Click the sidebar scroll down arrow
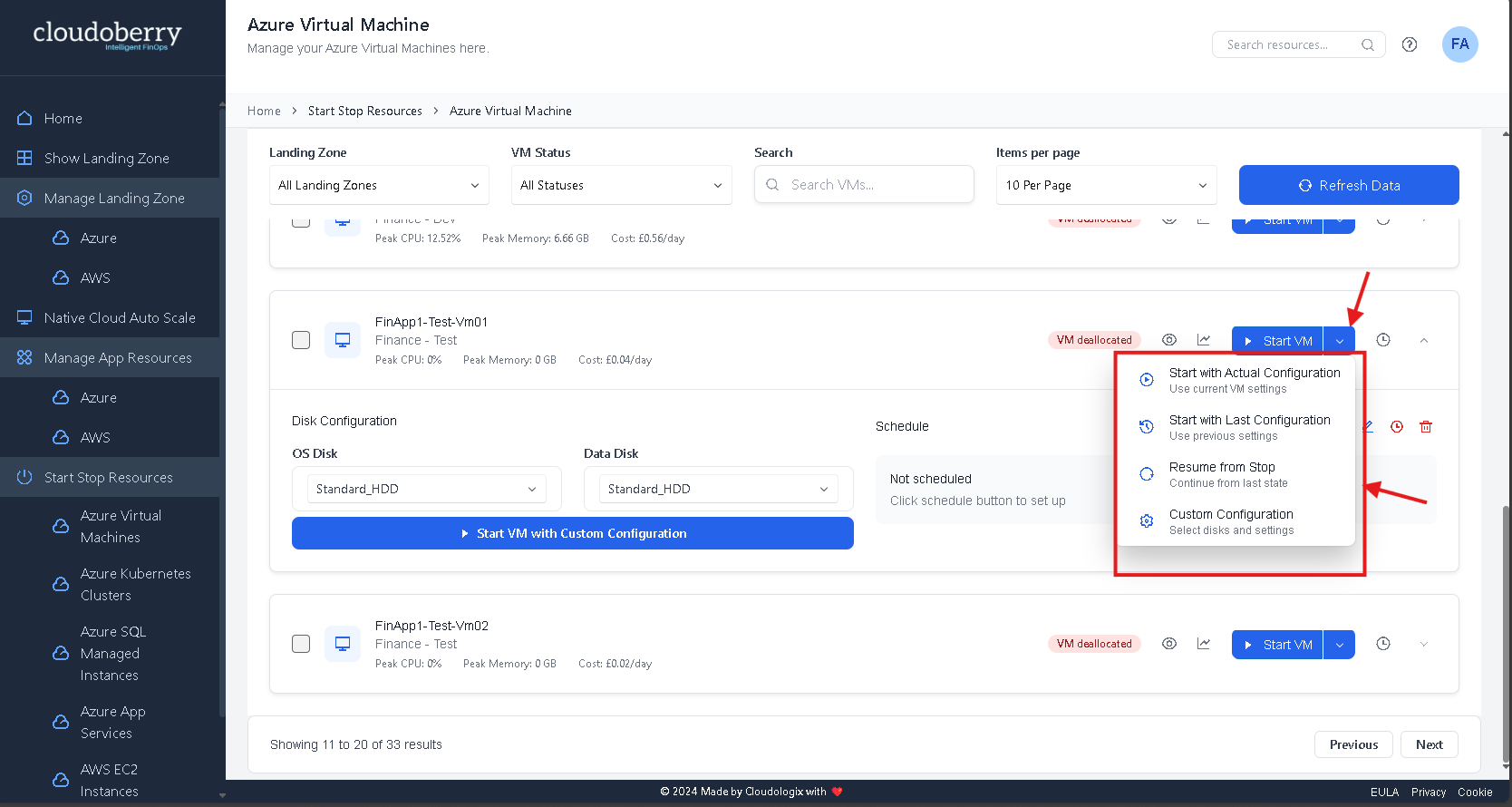1512x807 pixels. coord(222,796)
